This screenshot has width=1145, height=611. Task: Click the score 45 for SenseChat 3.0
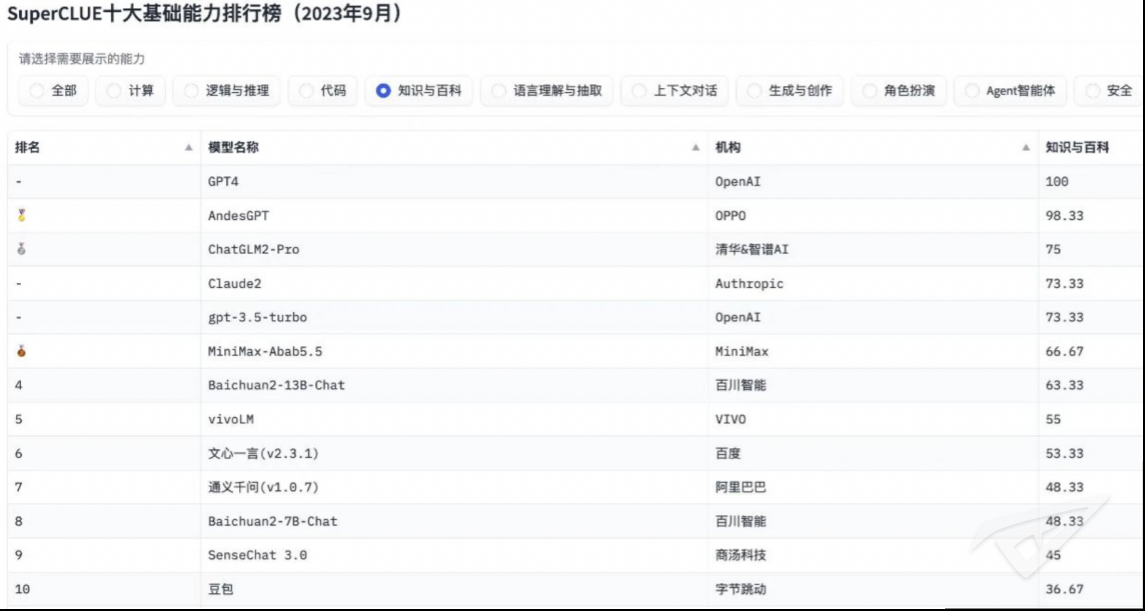[x=1053, y=555]
